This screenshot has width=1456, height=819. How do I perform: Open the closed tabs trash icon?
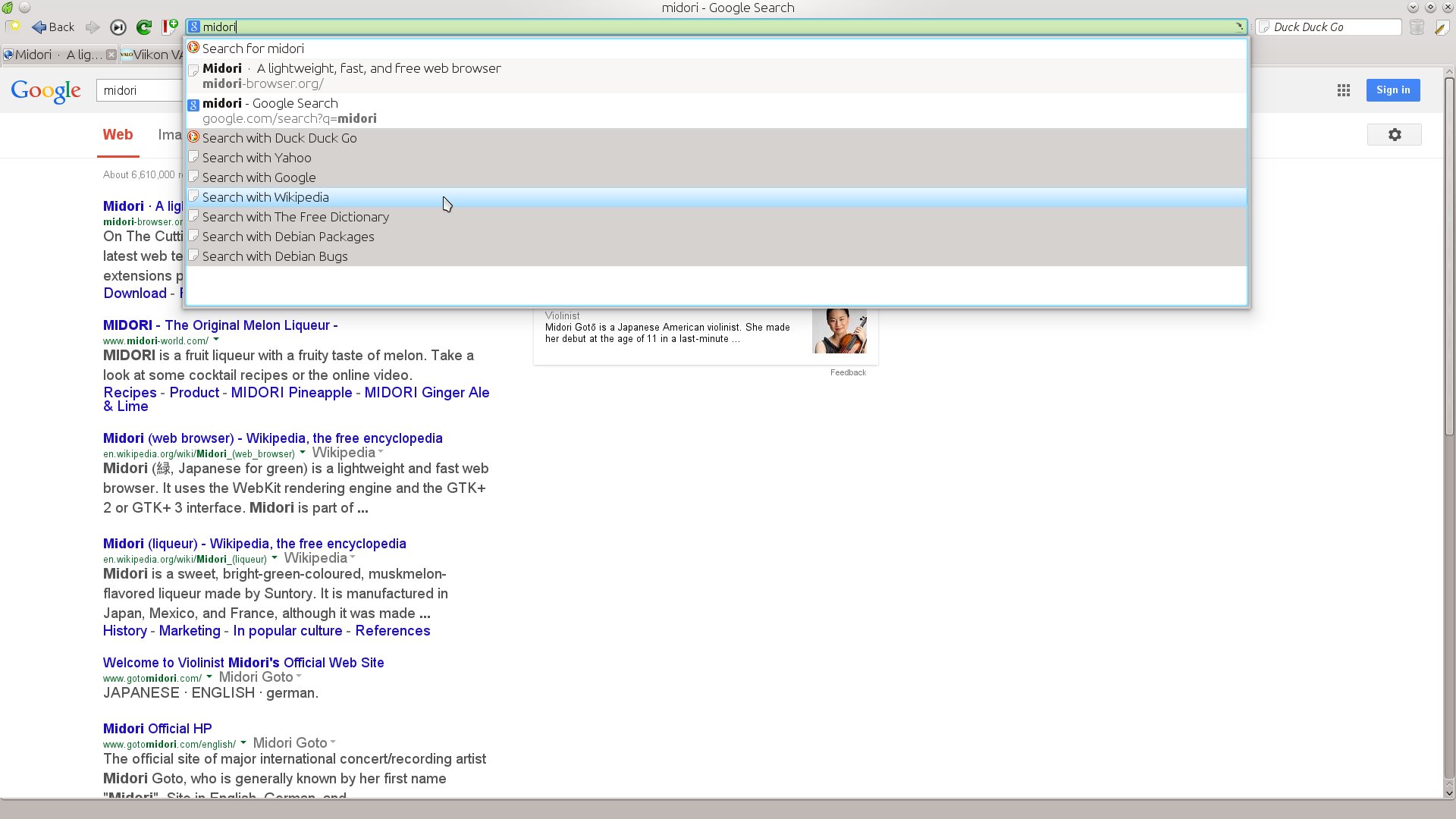click(1417, 27)
